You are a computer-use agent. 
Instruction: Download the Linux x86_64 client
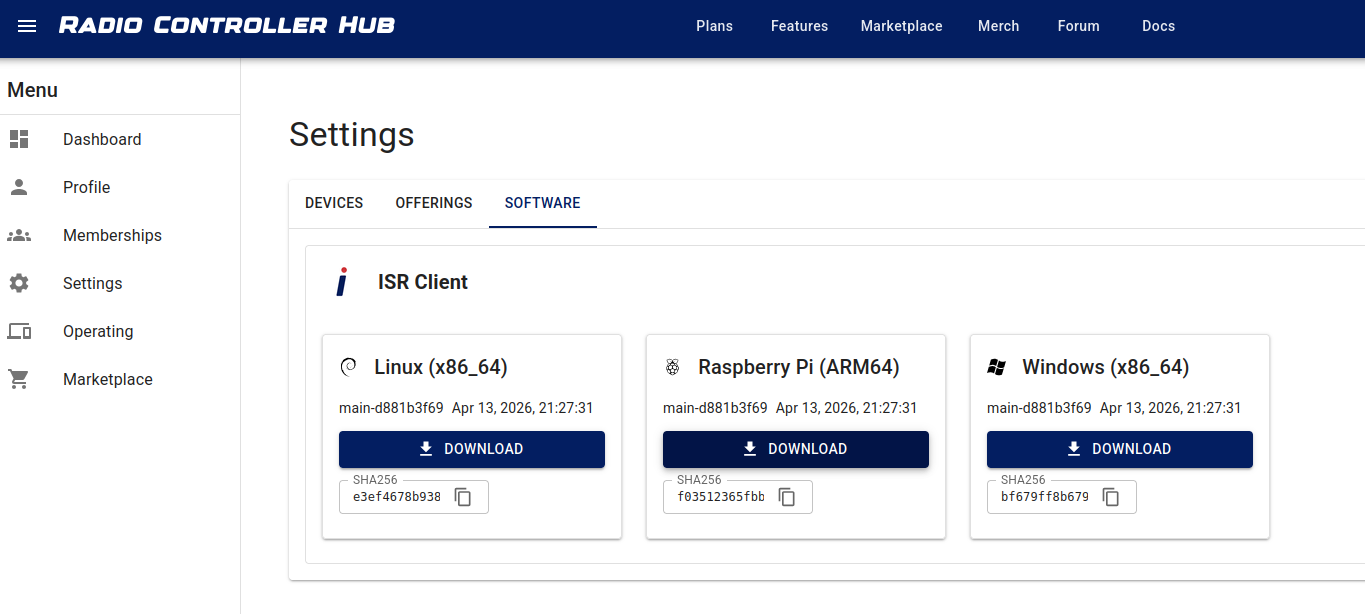[472, 449]
